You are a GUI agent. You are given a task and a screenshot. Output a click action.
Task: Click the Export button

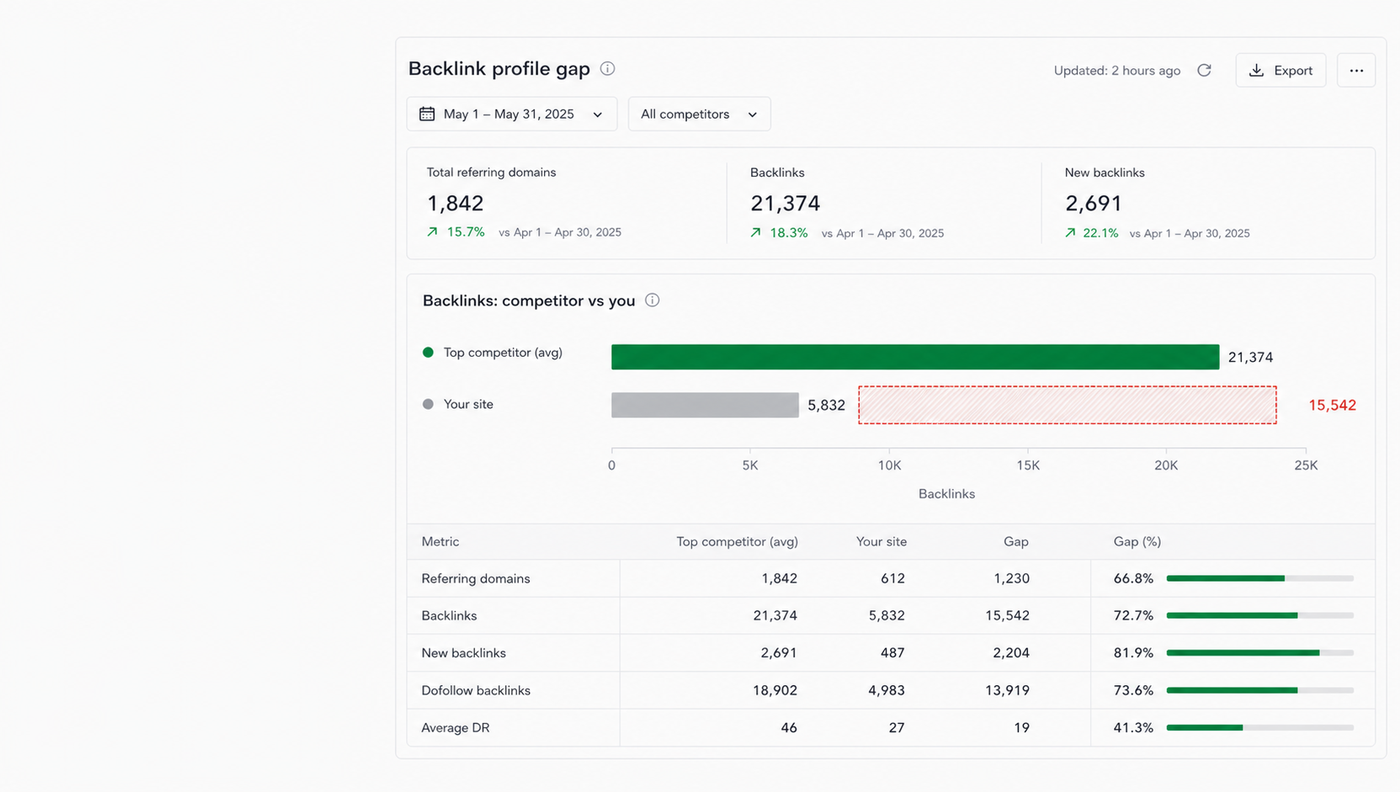pyautogui.click(x=1281, y=70)
